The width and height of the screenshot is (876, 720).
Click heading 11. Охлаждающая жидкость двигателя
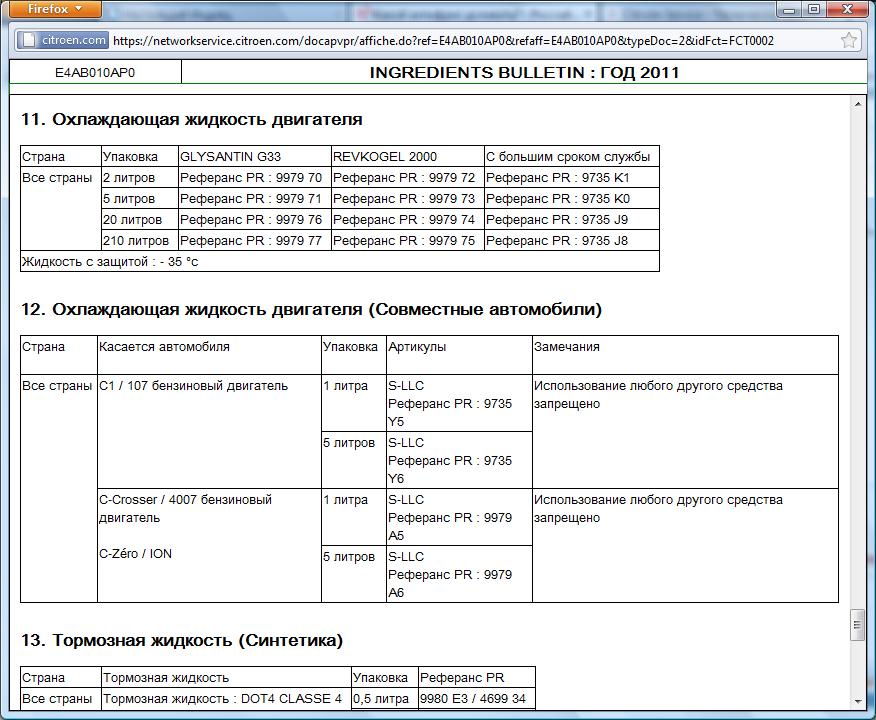(192, 120)
